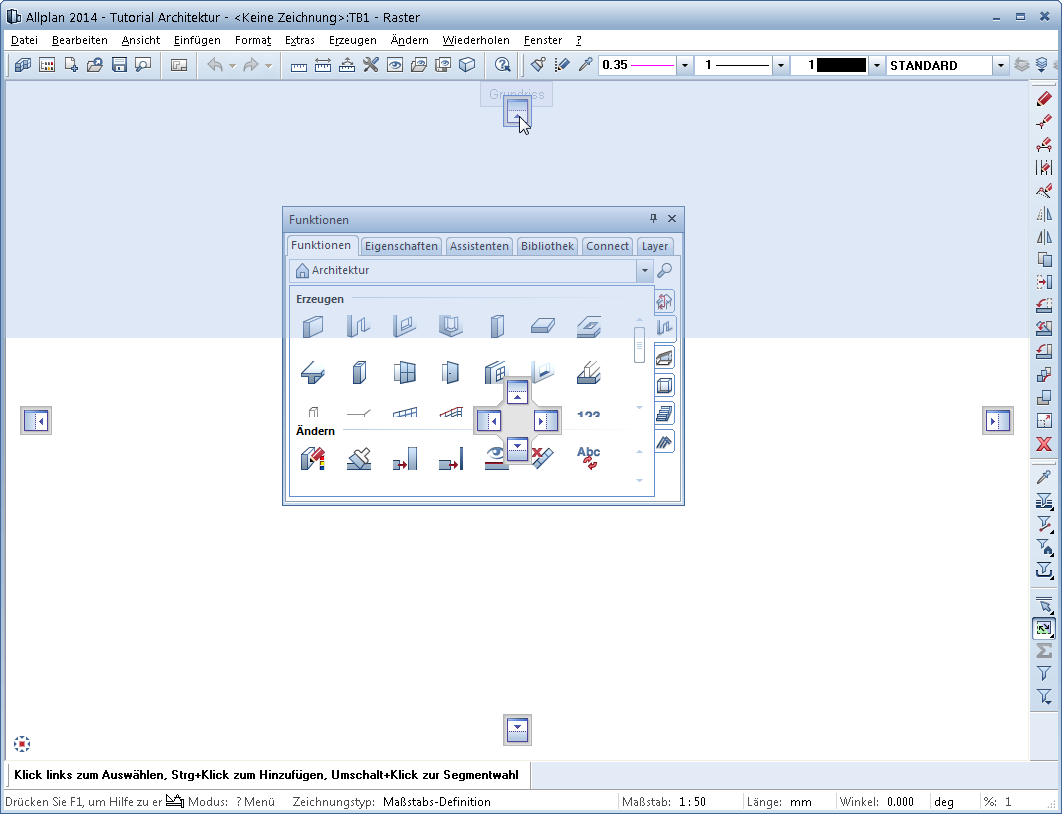The width and height of the screenshot is (1062, 814).
Task: Toggle the highlighted selection mode icon on right toolbar
Action: click(1044, 628)
